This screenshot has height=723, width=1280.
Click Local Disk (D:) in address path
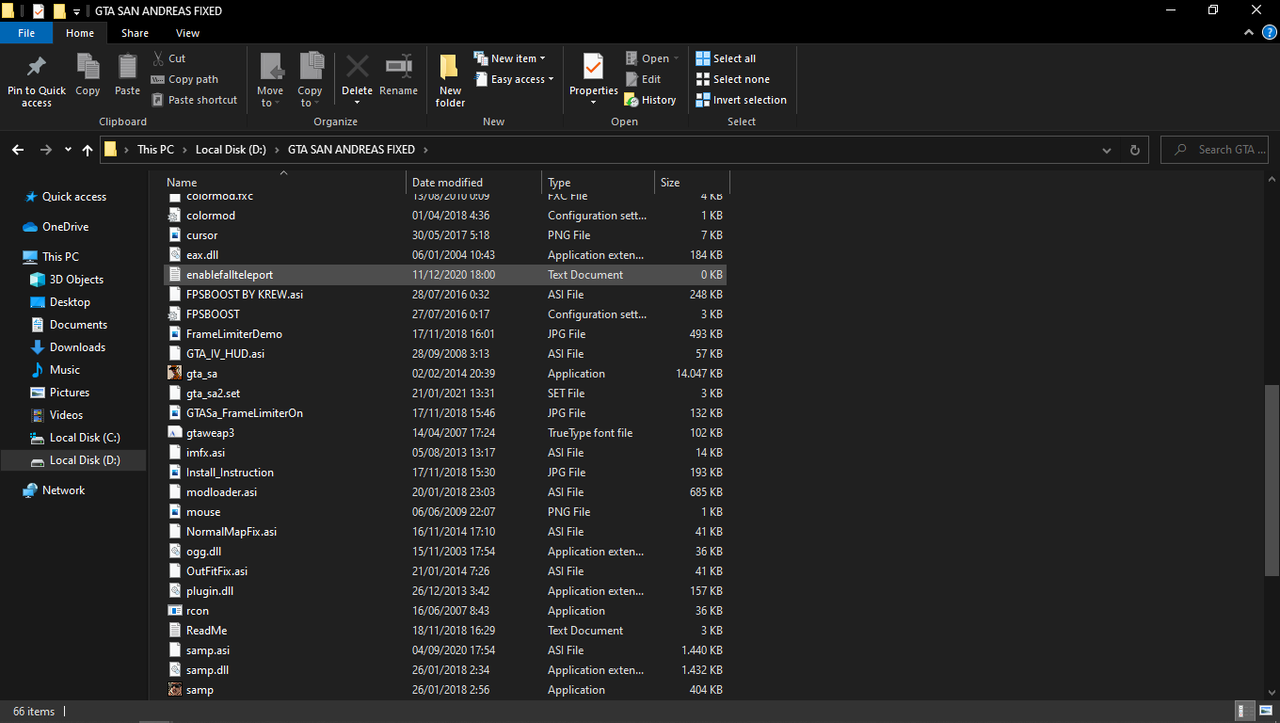pos(231,150)
